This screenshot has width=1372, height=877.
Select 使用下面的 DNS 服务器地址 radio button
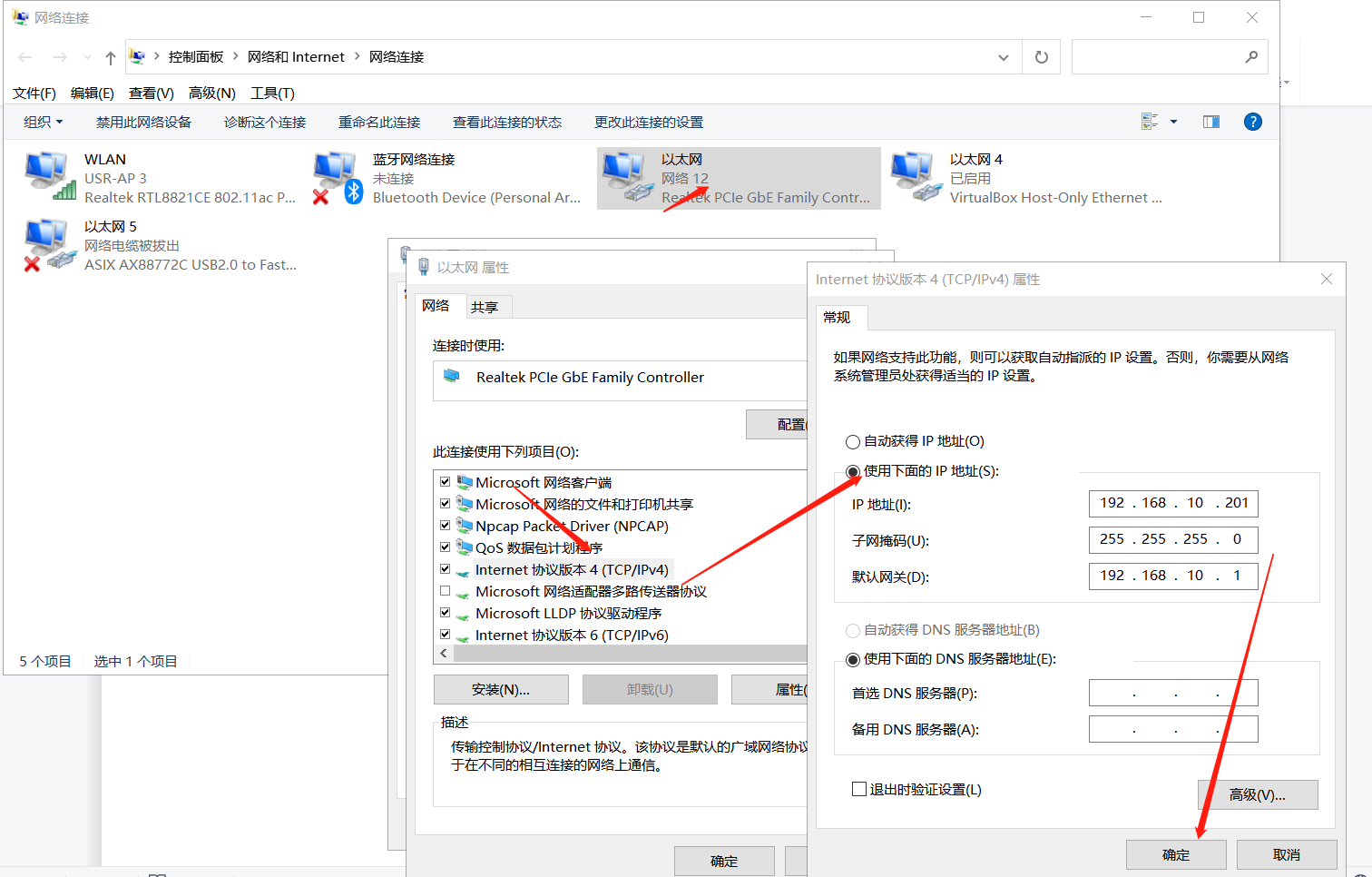853,659
